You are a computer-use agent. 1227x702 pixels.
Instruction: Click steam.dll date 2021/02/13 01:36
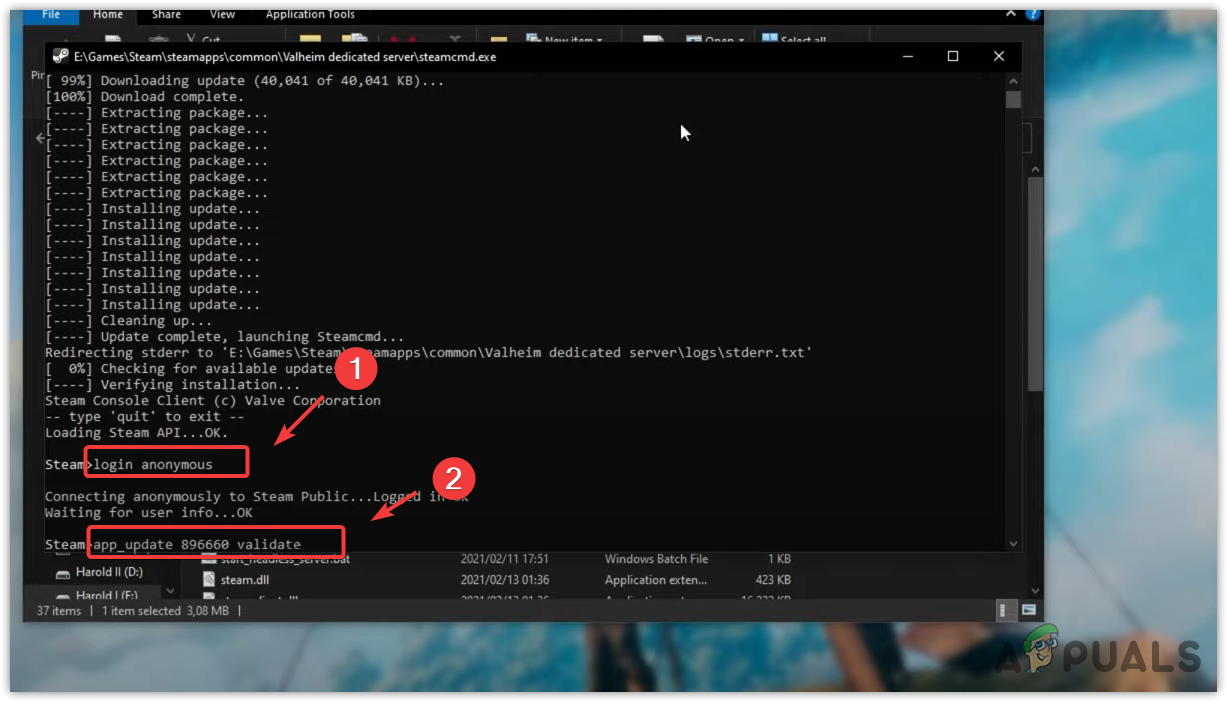[x=505, y=580]
